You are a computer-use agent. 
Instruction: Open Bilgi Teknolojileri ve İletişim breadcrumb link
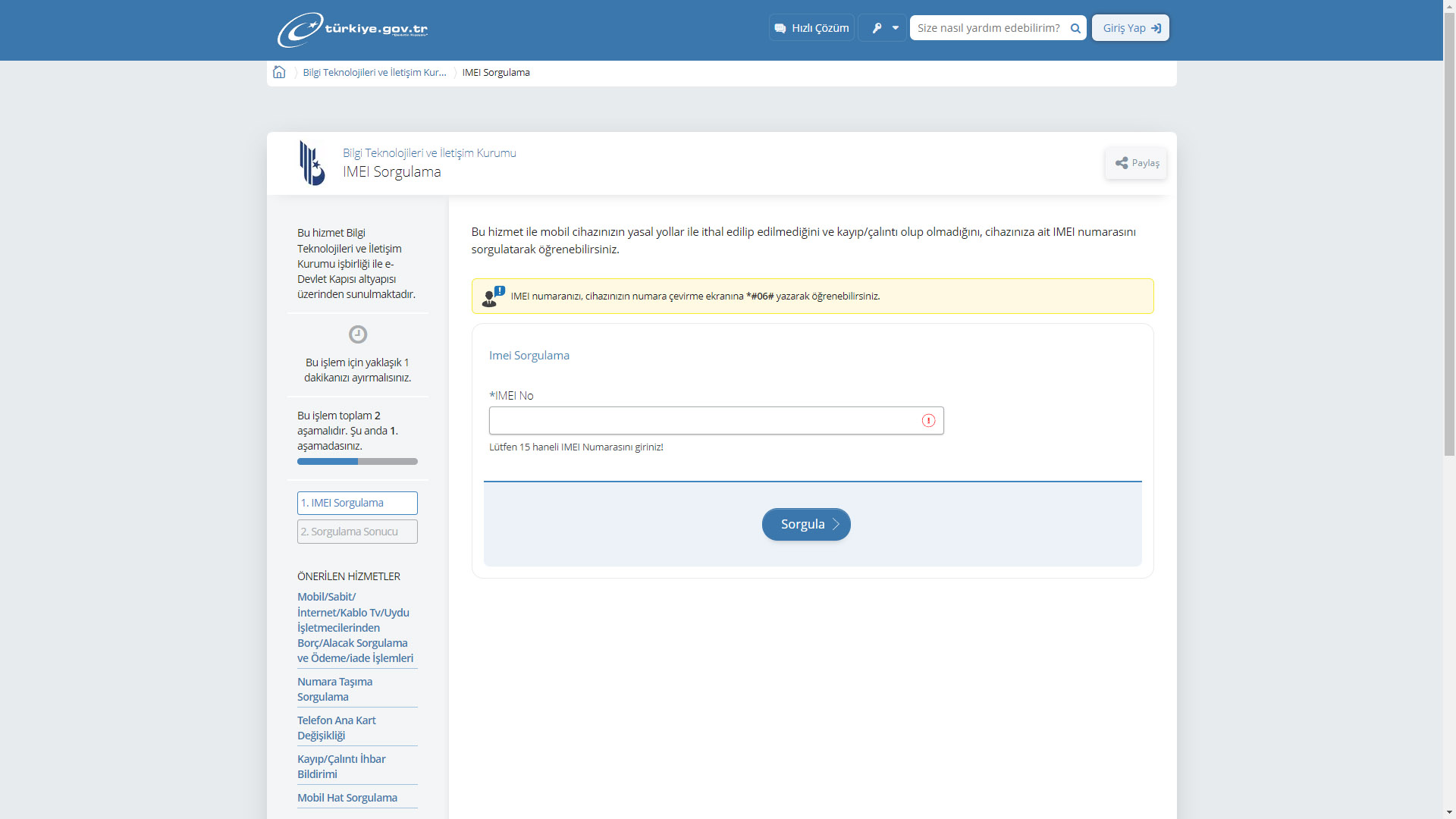[x=374, y=73]
